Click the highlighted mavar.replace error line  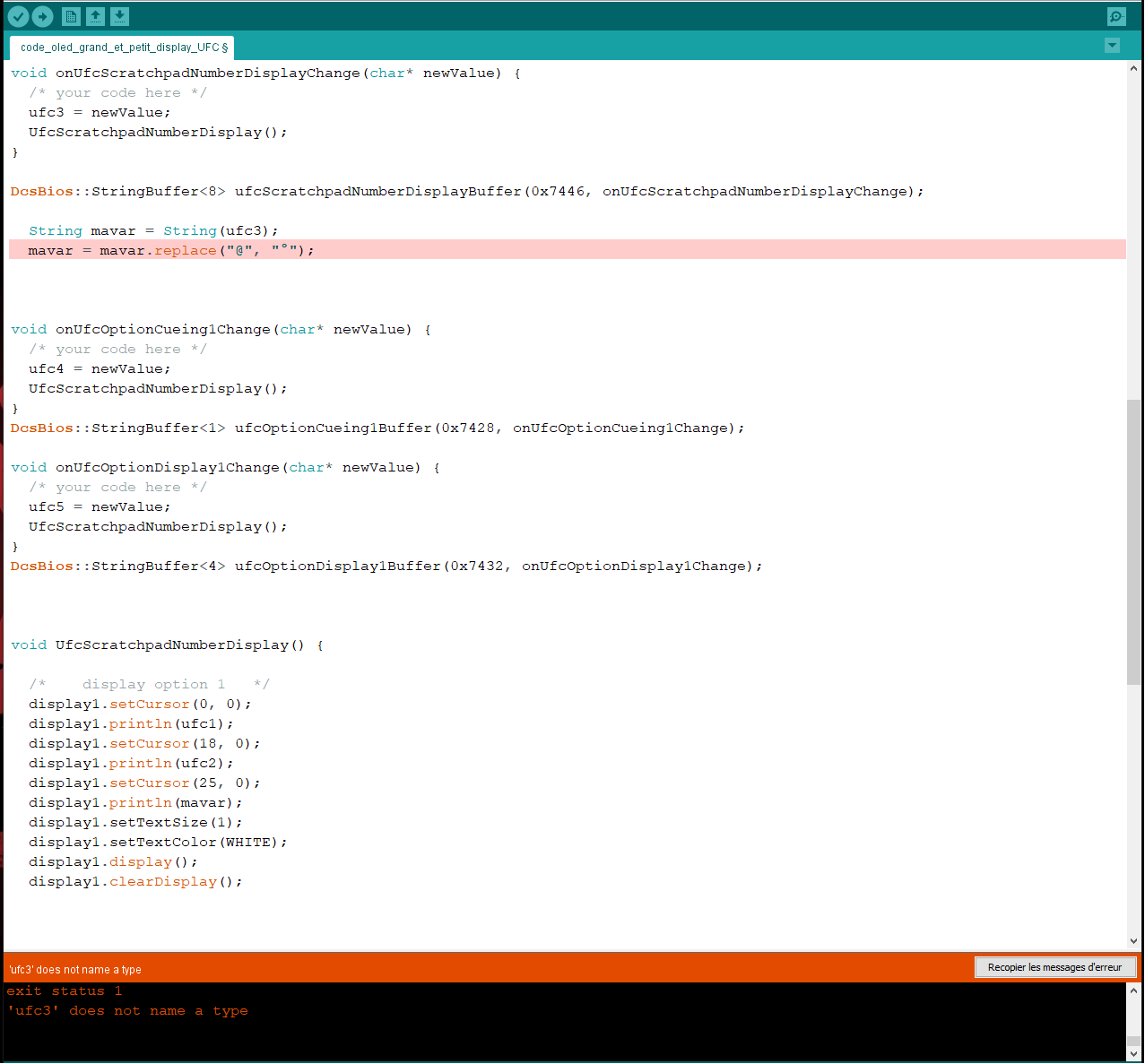point(568,250)
